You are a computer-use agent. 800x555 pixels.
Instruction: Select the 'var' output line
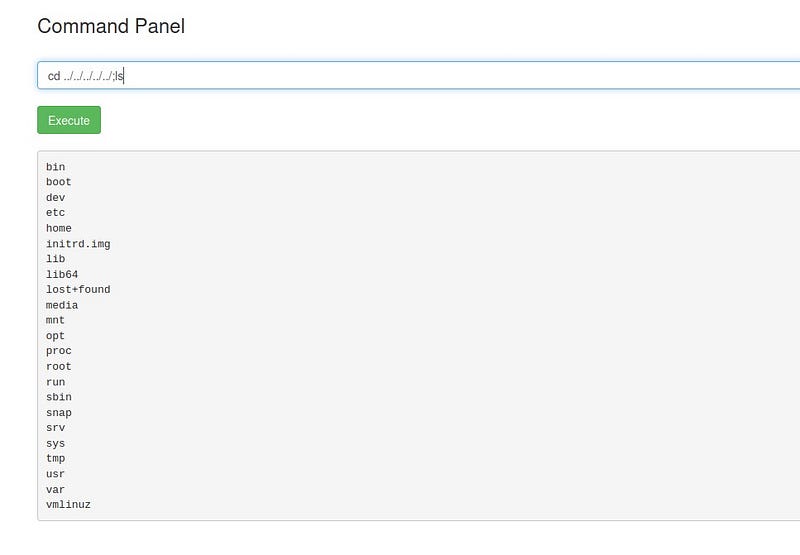coord(55,490)
